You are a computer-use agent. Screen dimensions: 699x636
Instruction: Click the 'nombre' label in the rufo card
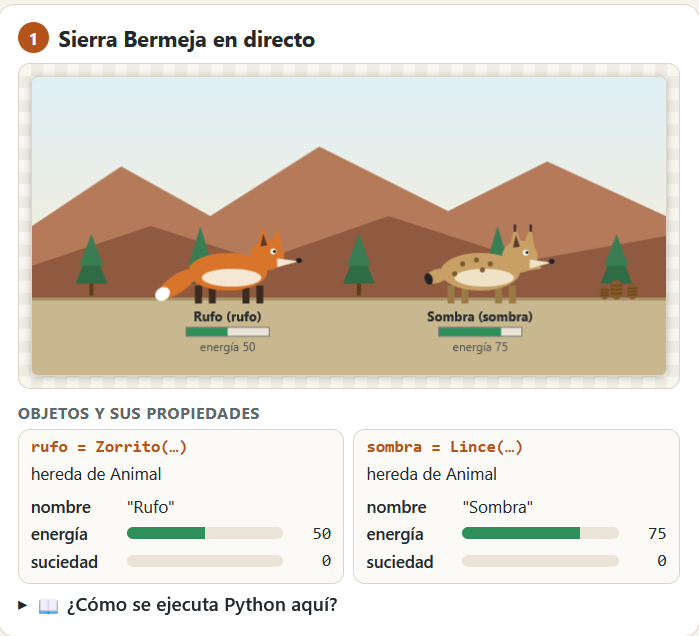coord(61,507)
